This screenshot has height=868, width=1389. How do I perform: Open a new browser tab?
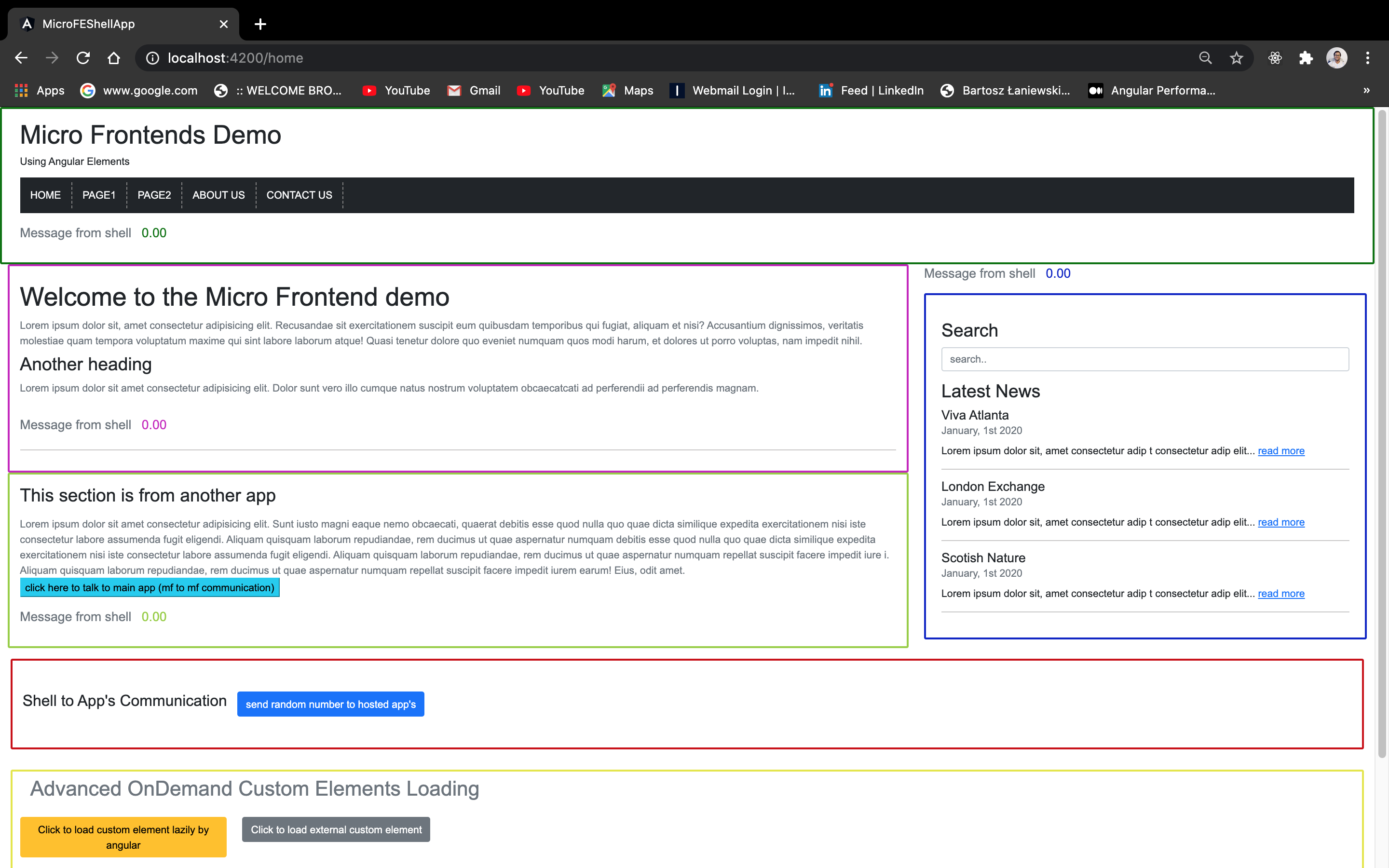(260, 24)
